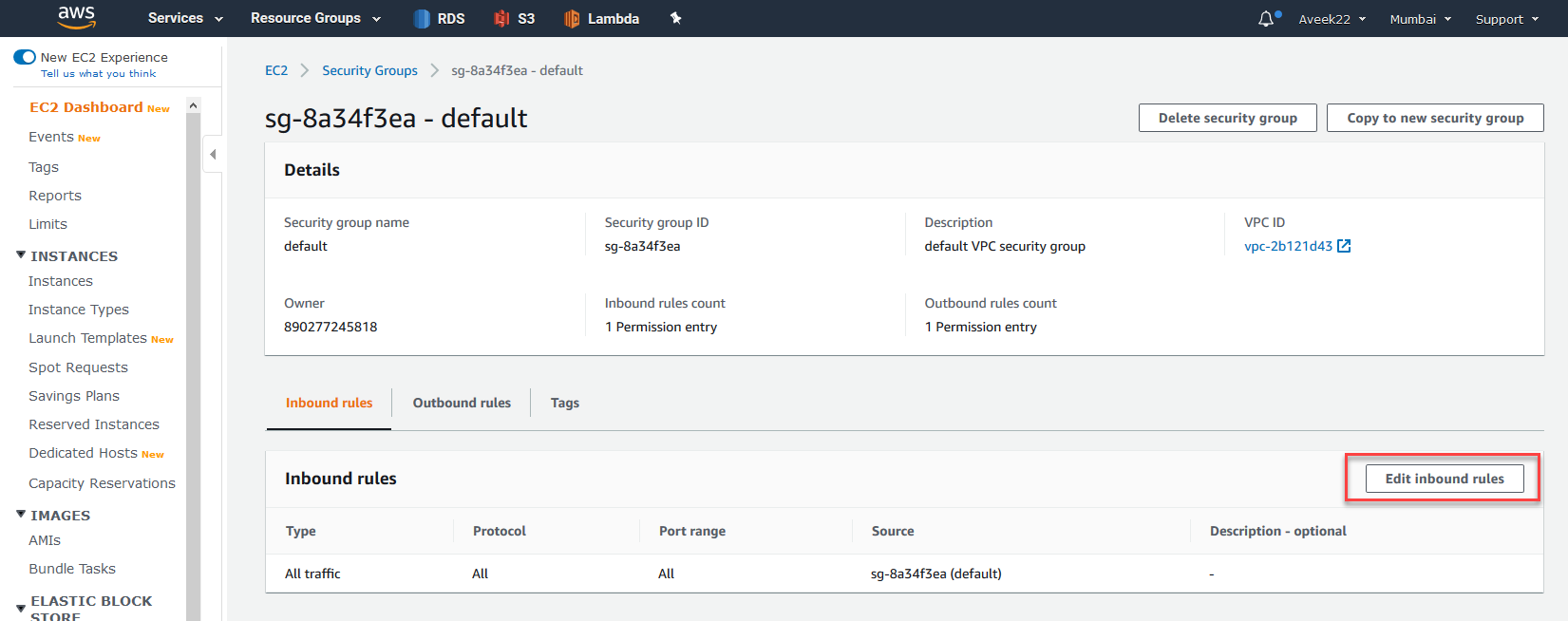The image size is (1568, 621).
Task: Toggle the New EC2 Experience switch
Action: (25, 57)
